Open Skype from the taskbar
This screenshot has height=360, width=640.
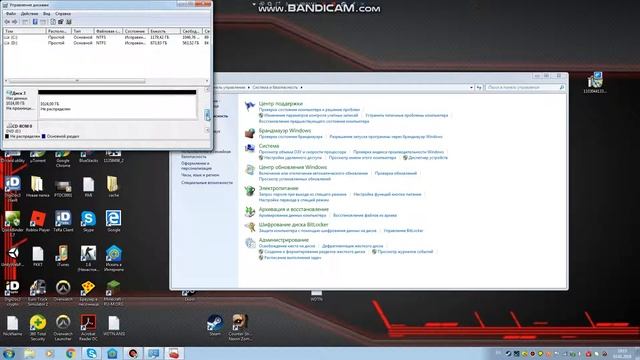click(91, 353)
